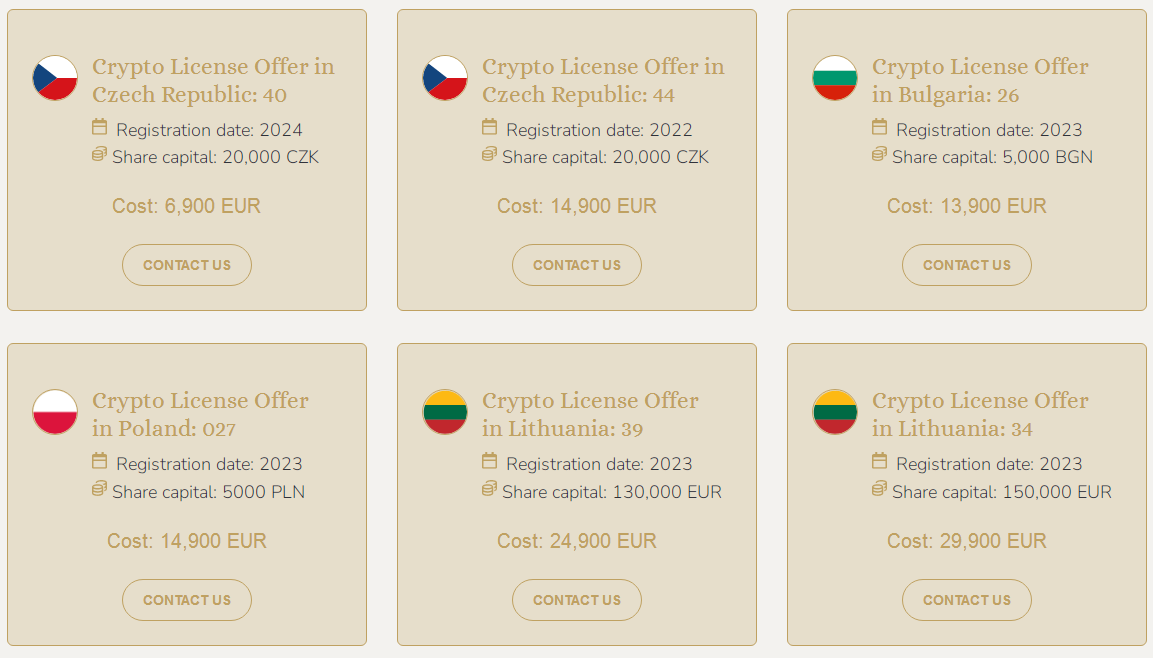Click the Lithuanian flag icon on offer 34
The height and width of the screenshot is (658, 1153).
click(x=835, y=412)
